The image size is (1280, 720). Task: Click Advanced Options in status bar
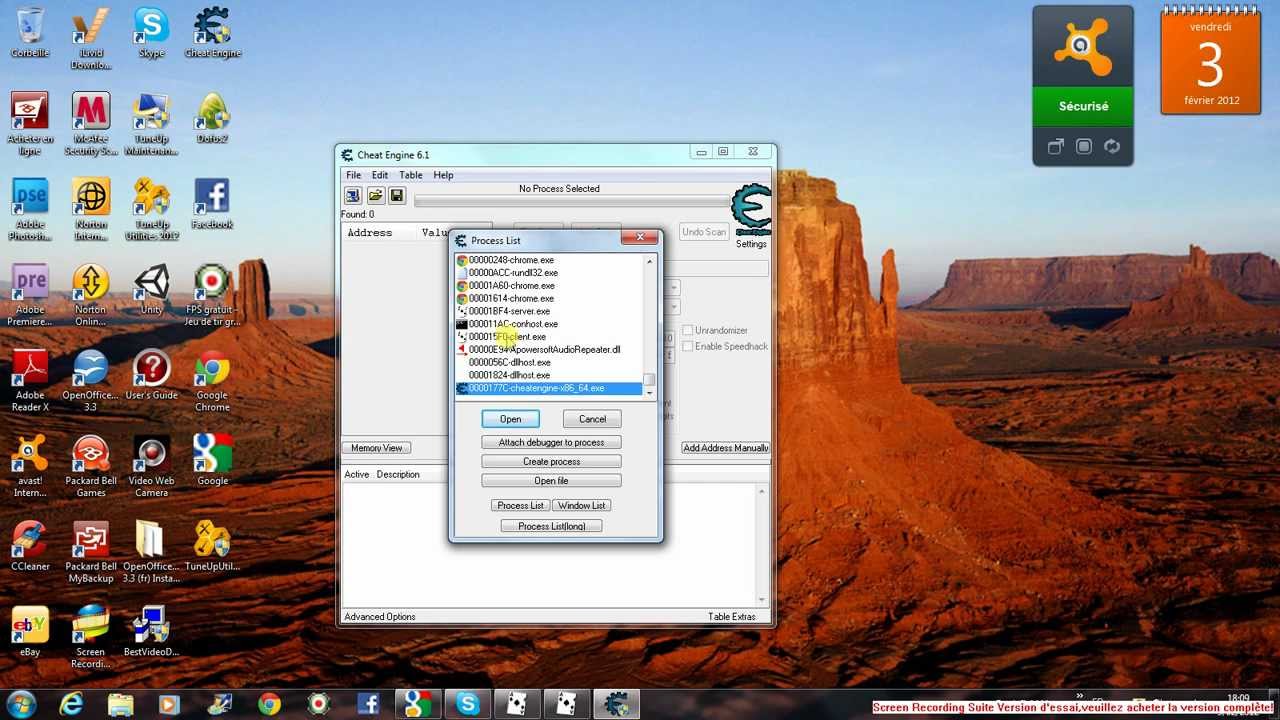coord(380,616)
